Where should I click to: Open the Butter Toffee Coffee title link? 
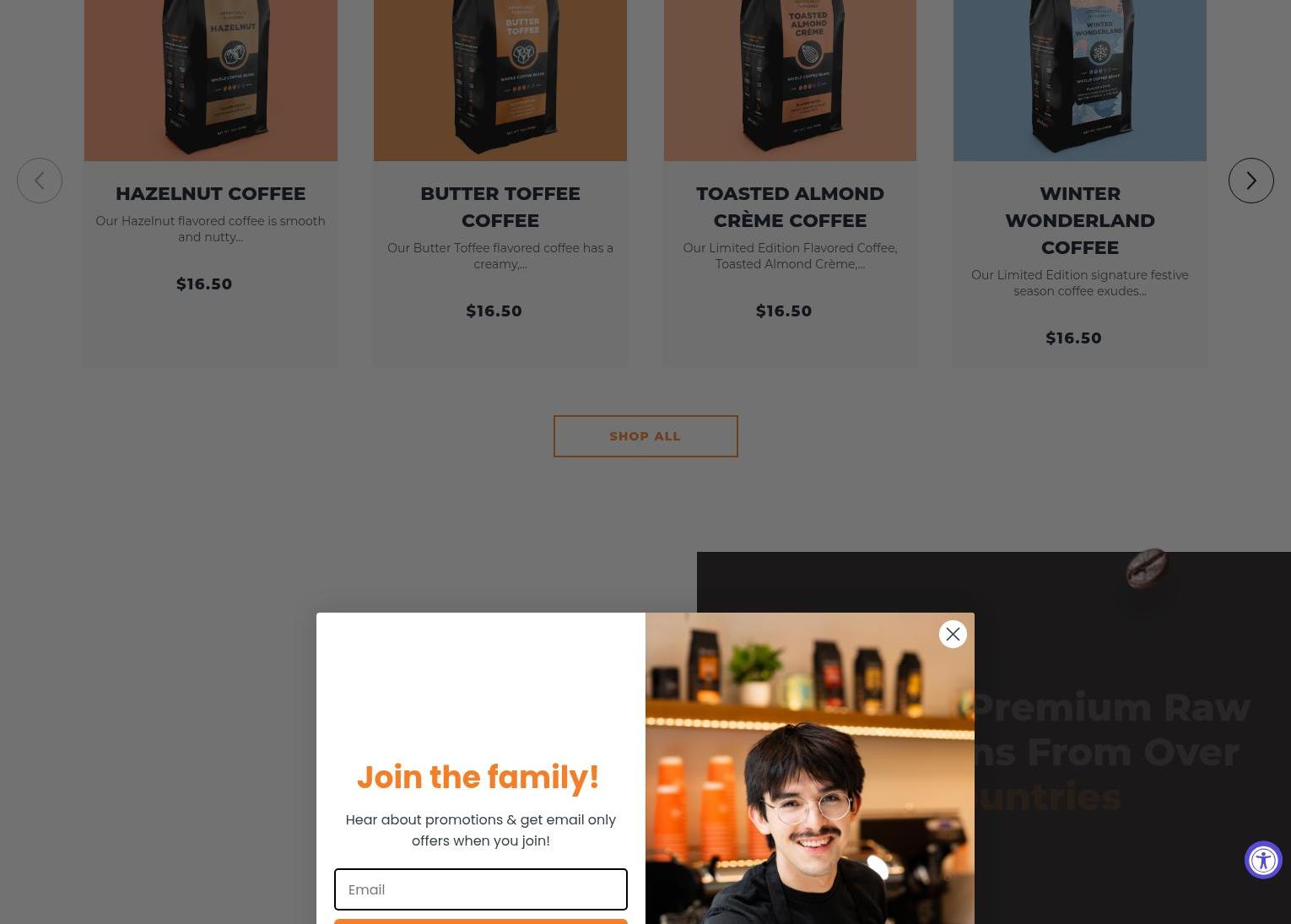pos(500,207)
